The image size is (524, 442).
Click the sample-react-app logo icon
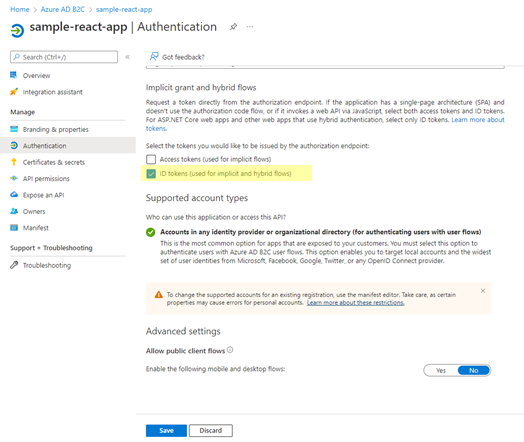[17, 30]
